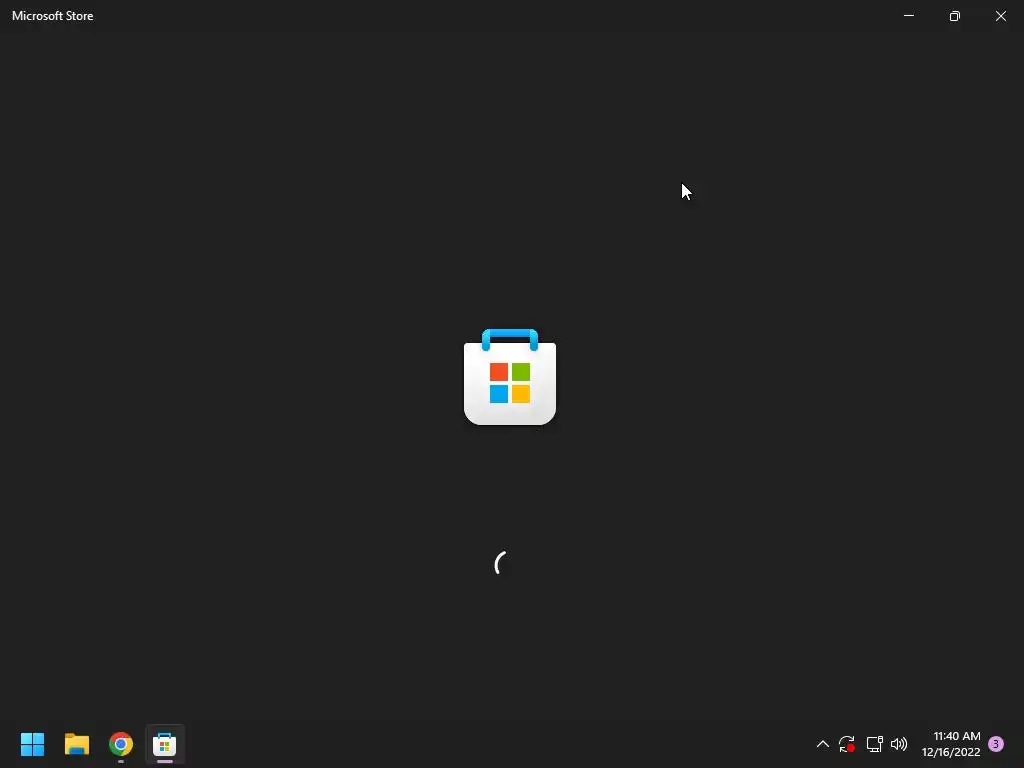Open the sync status tray icon
Viewport: 1024px width, 768px height.
coord(847,744)
